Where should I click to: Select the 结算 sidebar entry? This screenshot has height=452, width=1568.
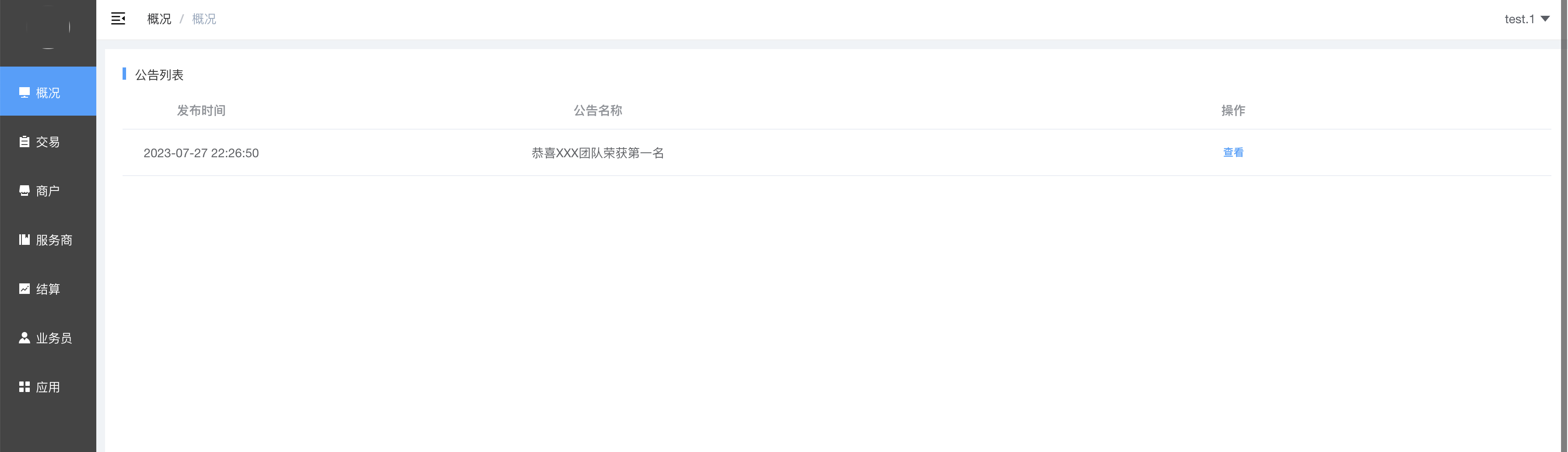48,289
